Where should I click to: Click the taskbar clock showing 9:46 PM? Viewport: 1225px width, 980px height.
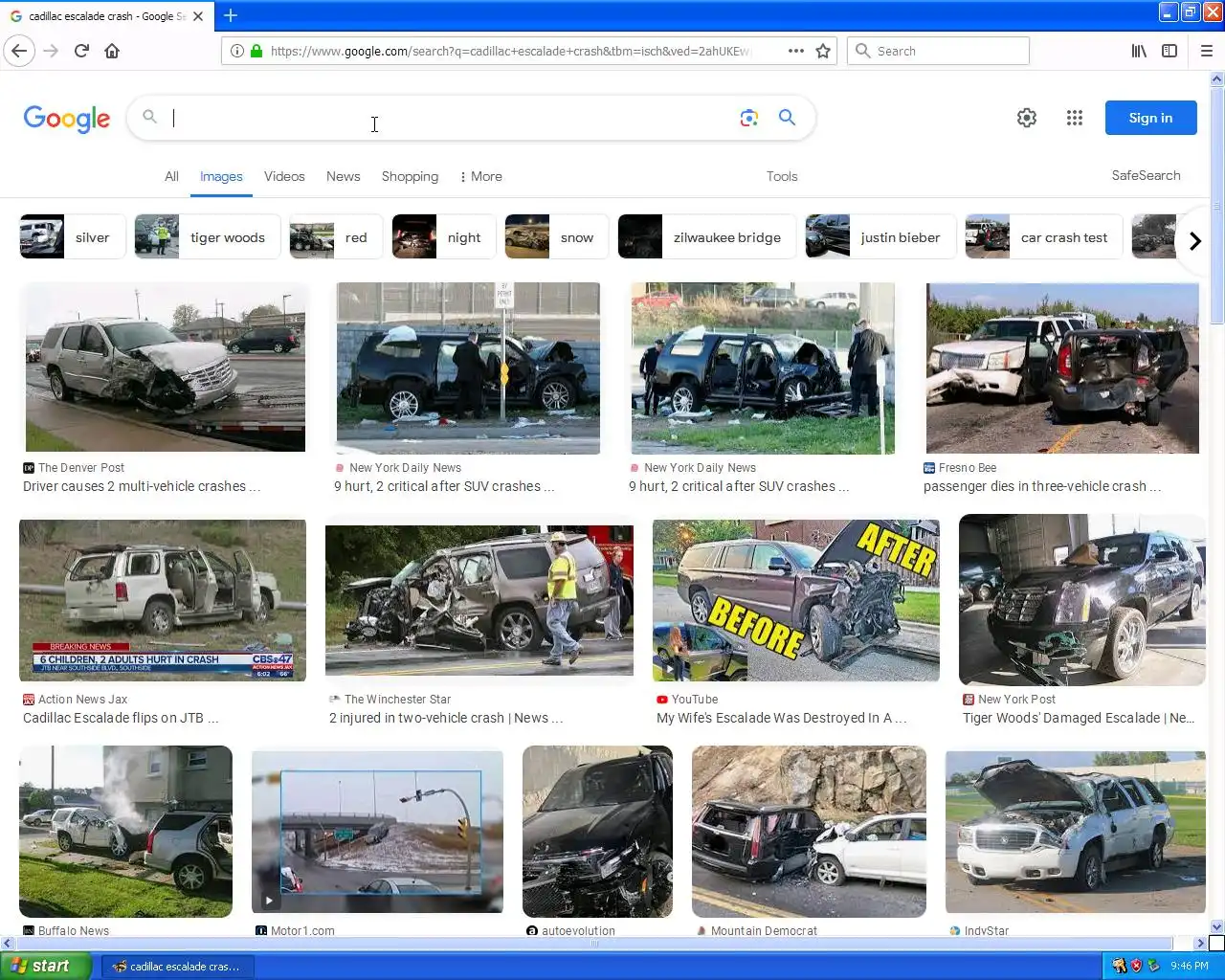1190,967
